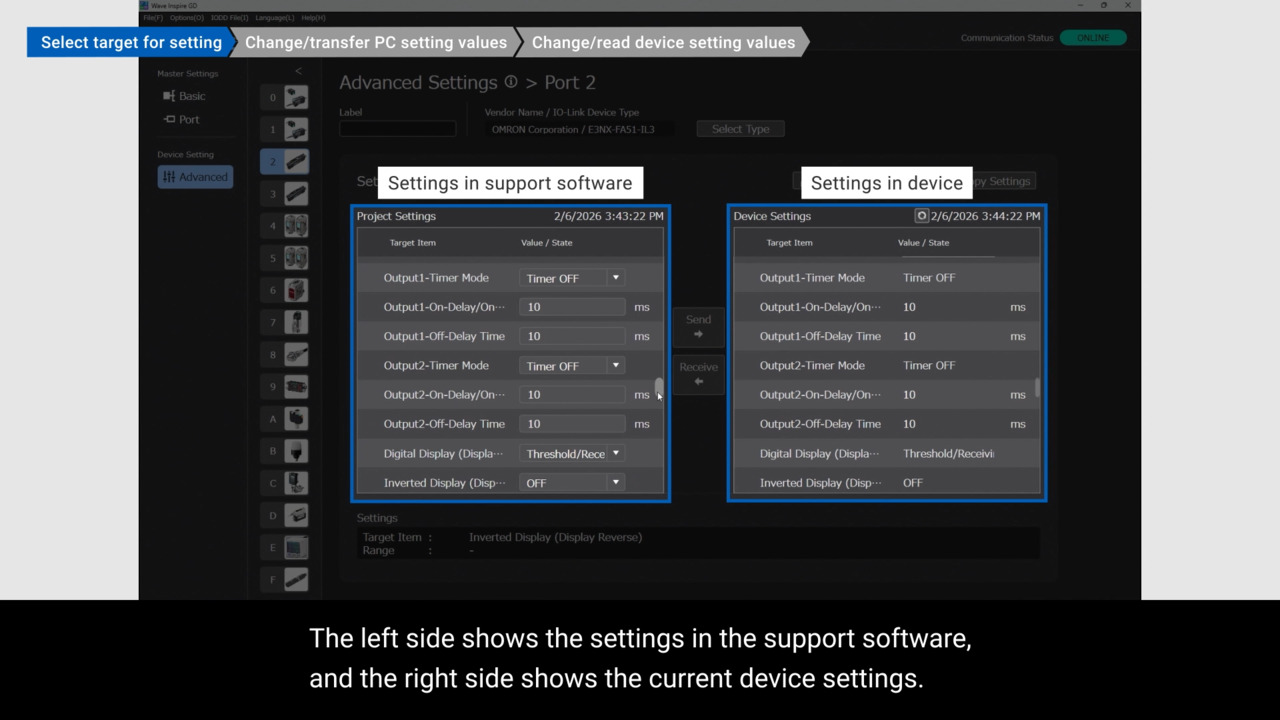
Task: Select port 0 device thumbnail
Action: [x=296, y=97]
